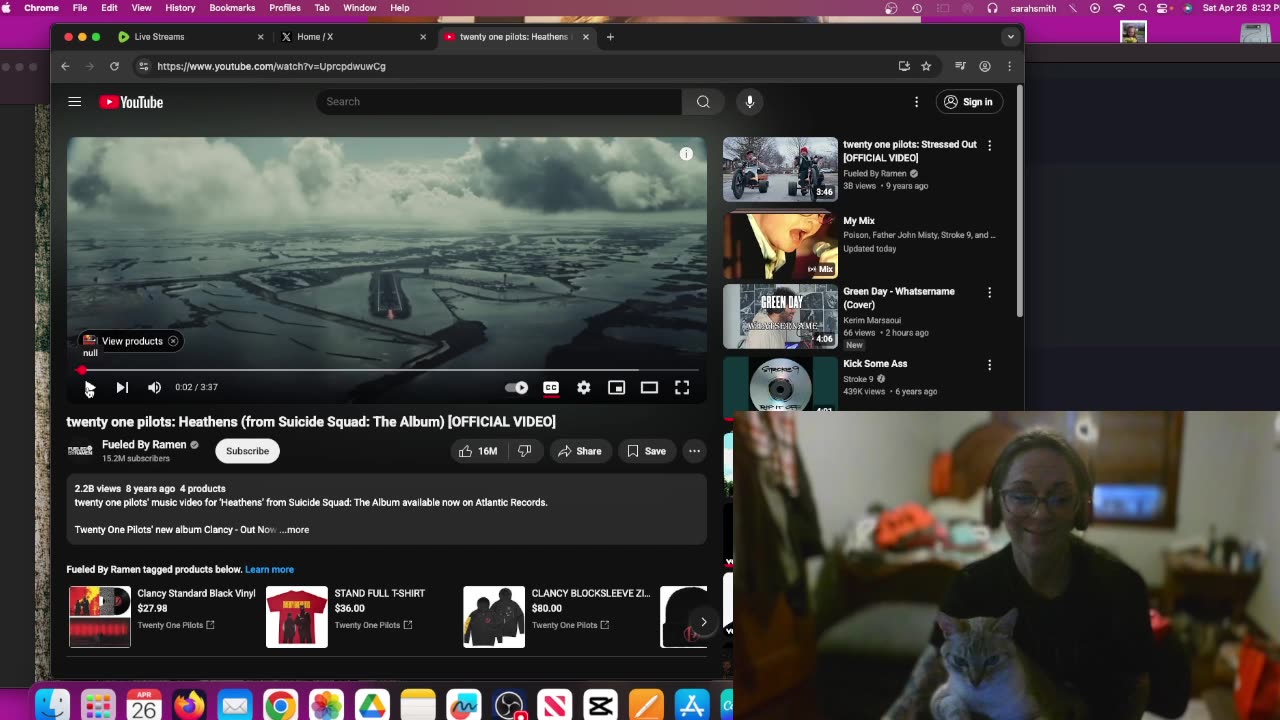Open Launchpad from the Dock
The image size is (1280, 720).
(x=98, y=706)
